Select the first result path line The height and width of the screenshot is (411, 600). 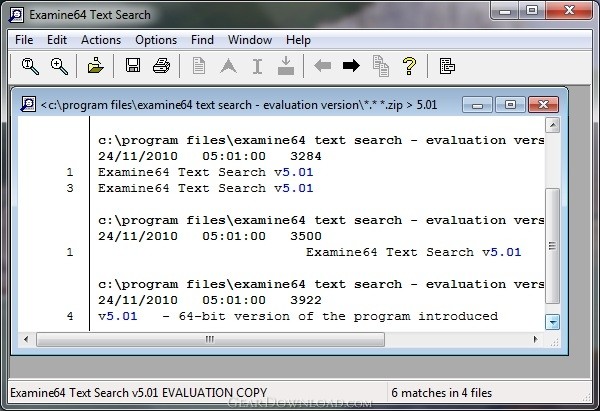[x=321, y=140]
